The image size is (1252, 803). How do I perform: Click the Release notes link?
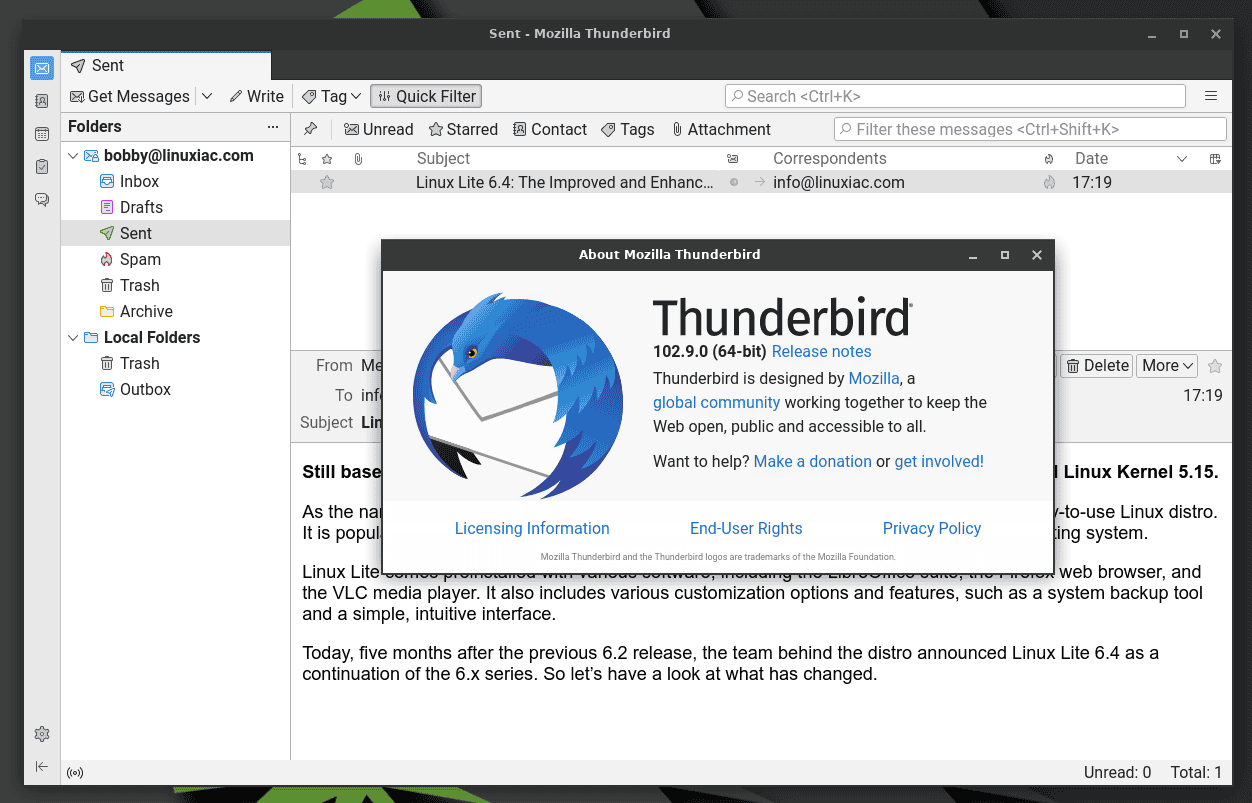tap(821, 351)
